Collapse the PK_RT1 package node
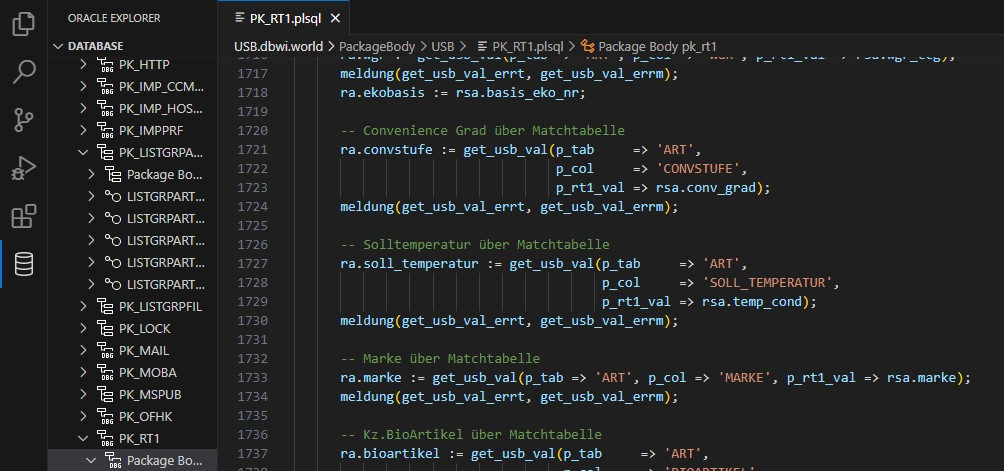The image size is (1004, 471). pos(84,439)
